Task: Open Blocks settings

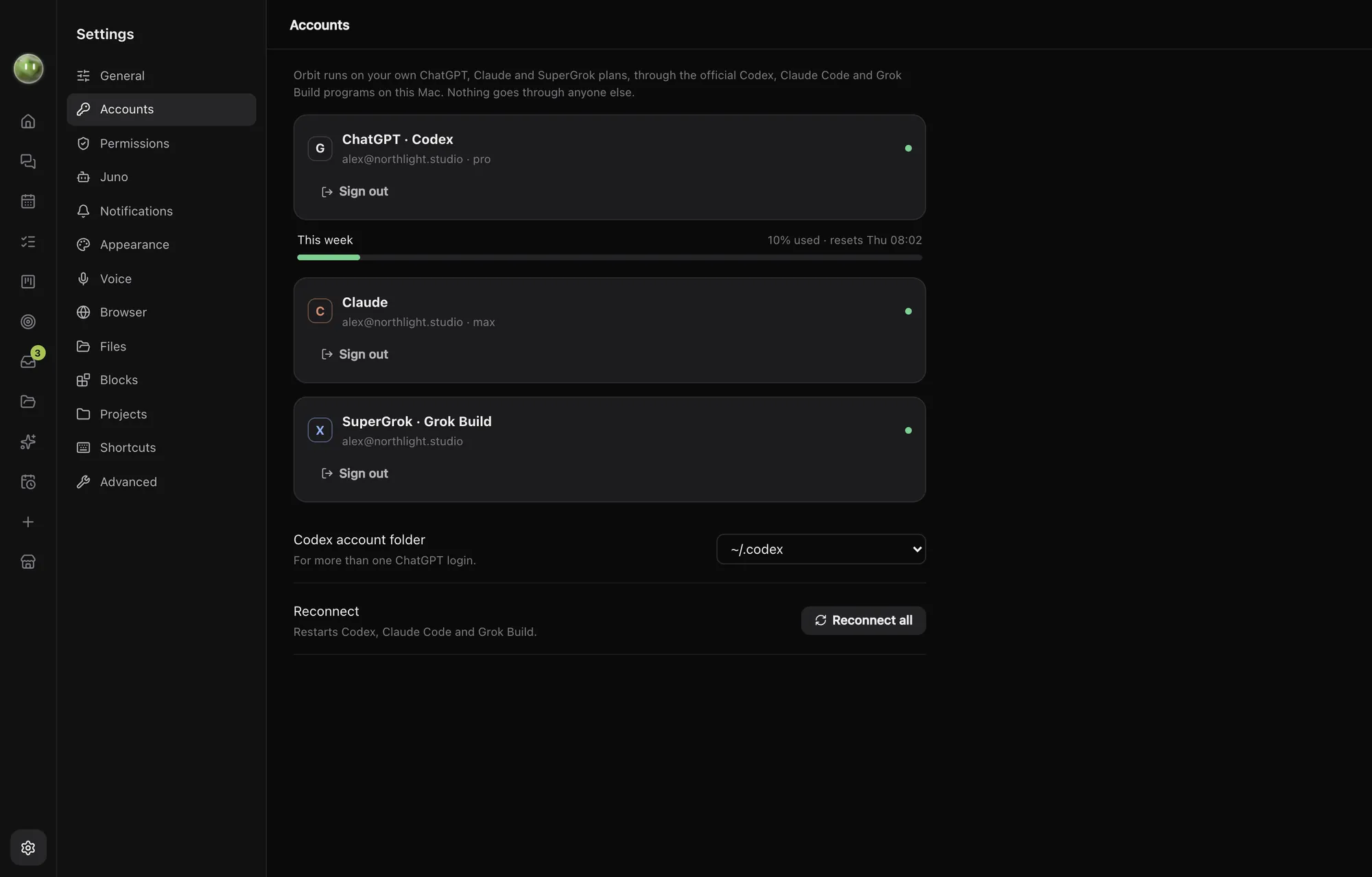Action: coord(161,380)
